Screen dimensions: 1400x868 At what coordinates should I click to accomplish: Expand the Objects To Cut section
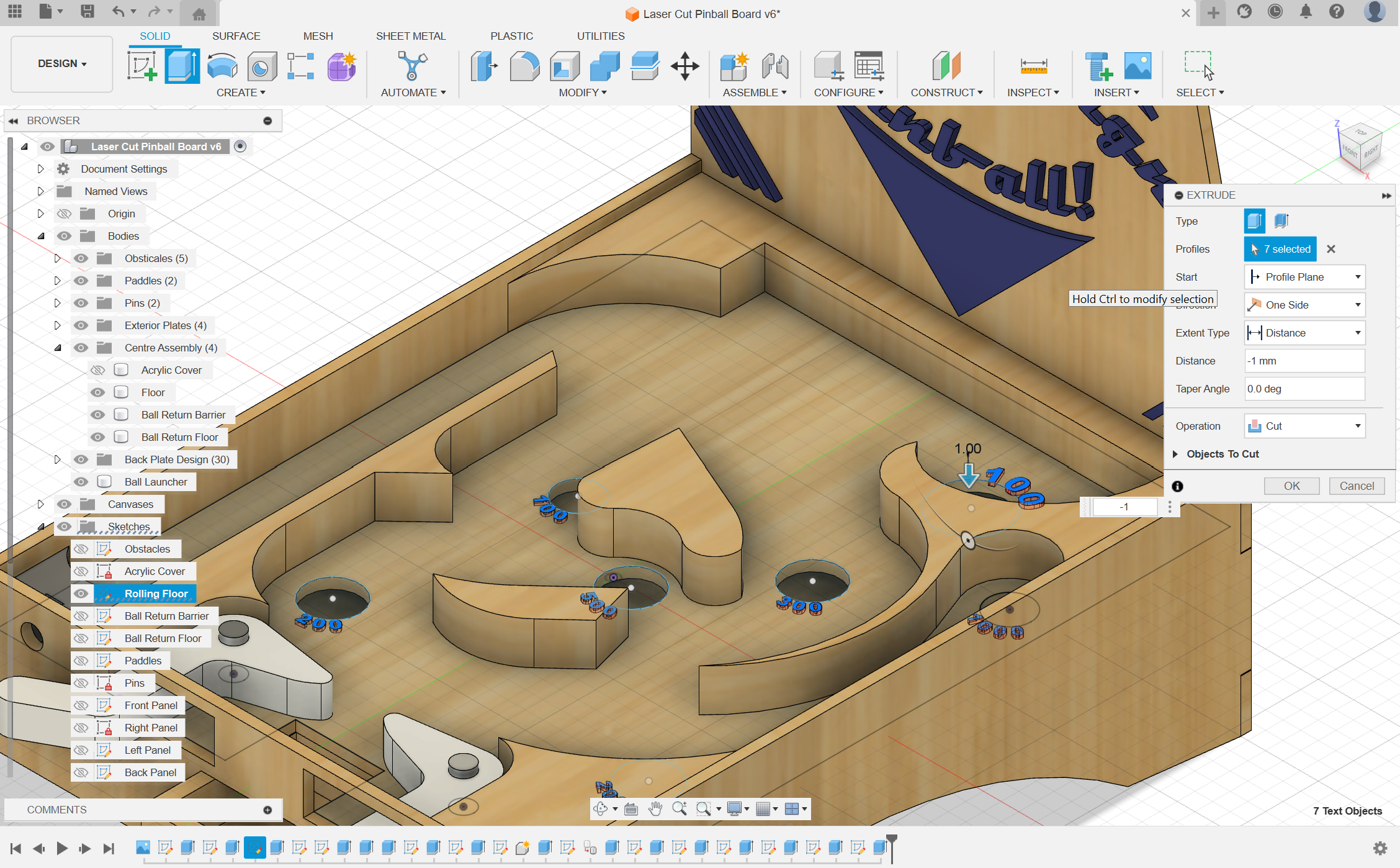(x=1175, y=454)
